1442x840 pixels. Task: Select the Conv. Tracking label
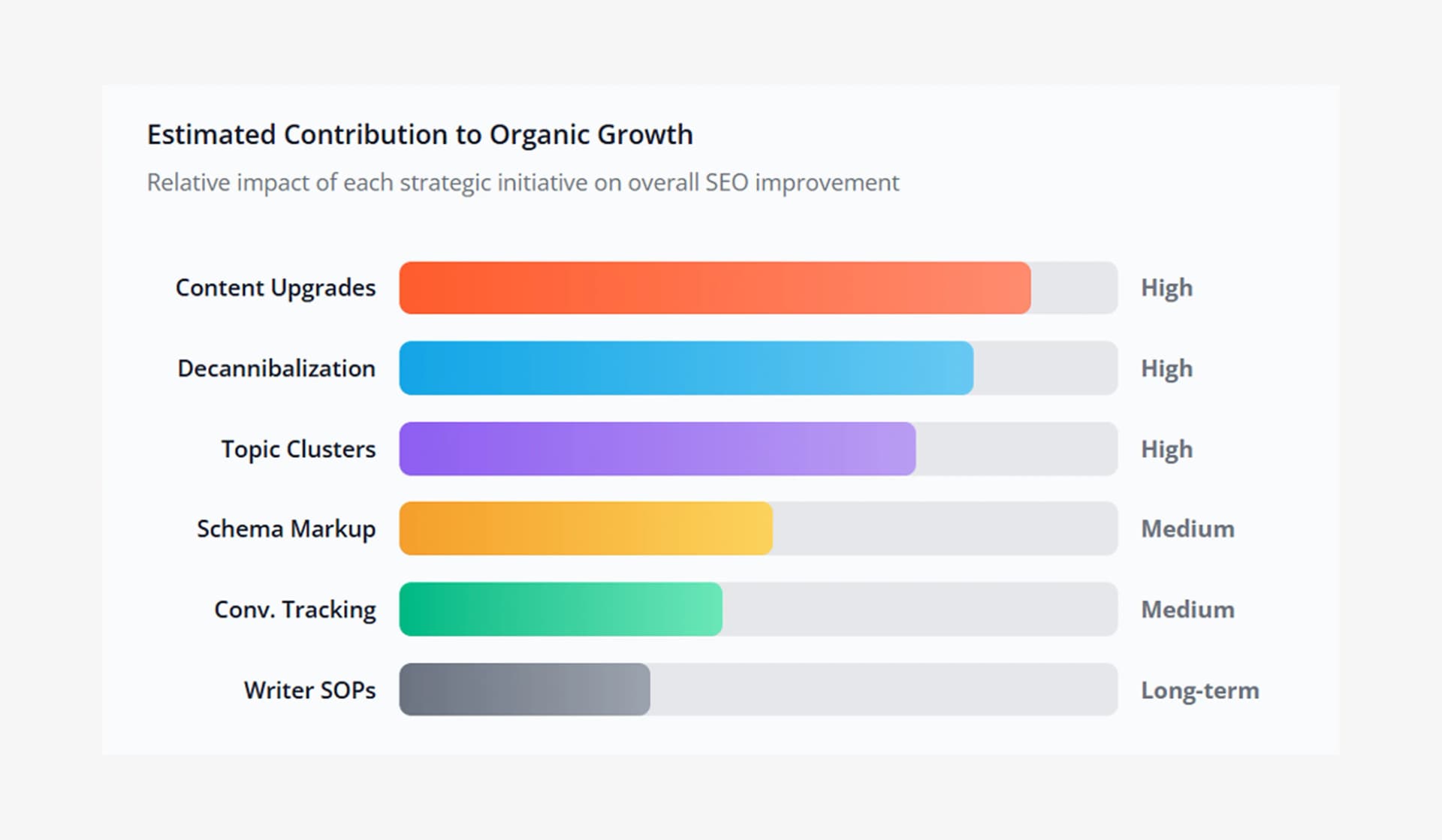point(295,610)
